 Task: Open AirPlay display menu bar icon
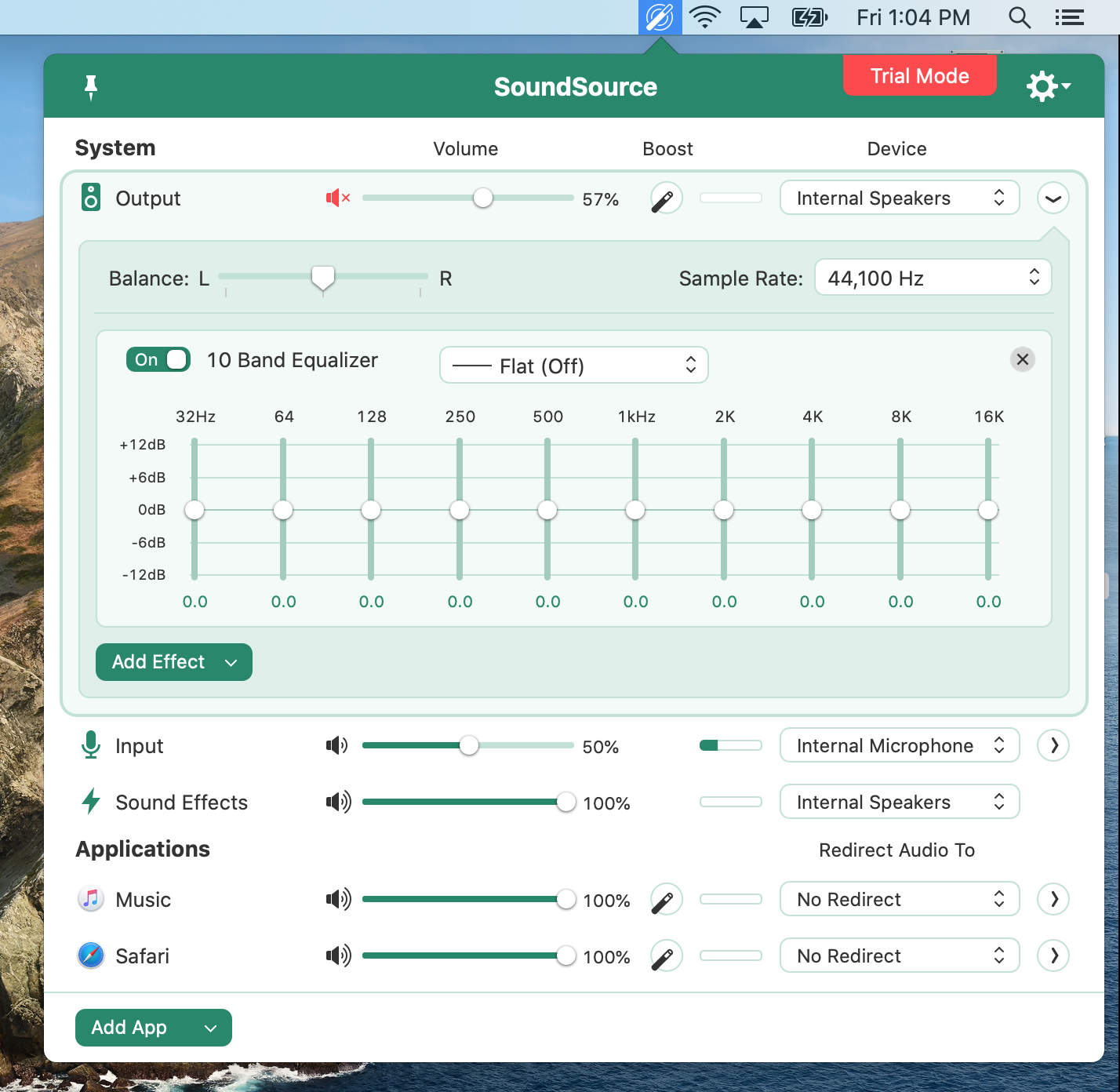coord(755,17)
